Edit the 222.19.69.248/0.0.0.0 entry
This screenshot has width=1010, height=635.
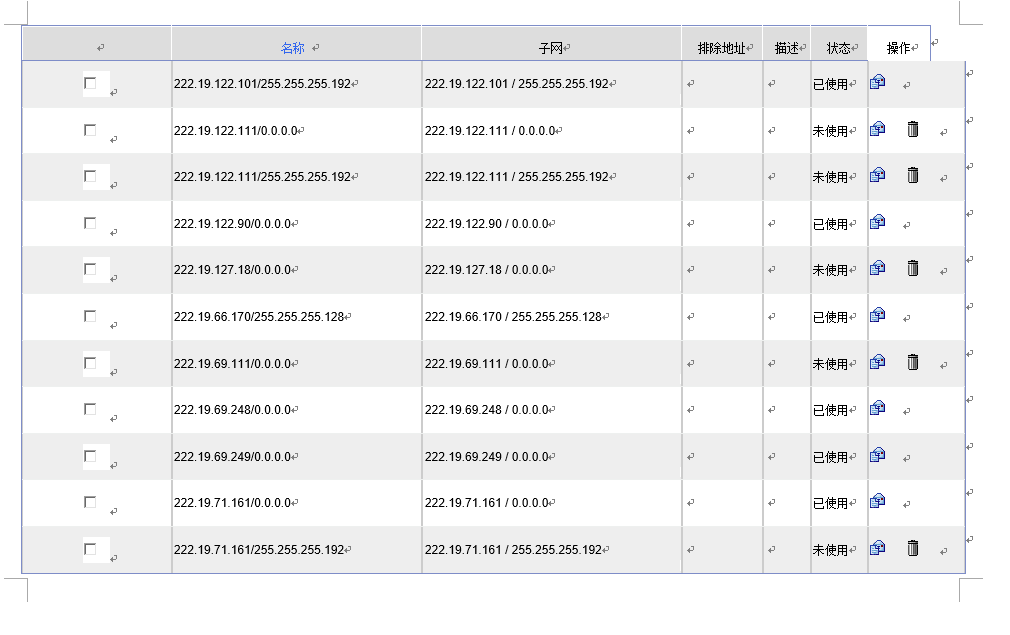877,408
